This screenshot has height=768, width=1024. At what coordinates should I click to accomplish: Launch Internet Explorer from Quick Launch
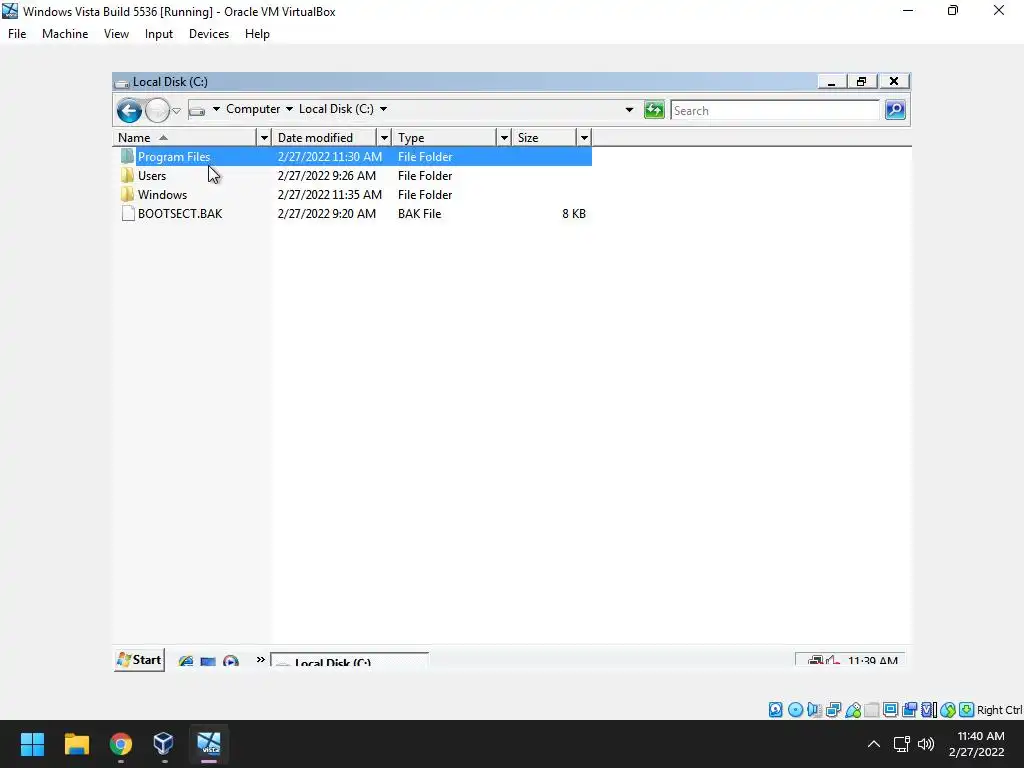click(186, 661)
